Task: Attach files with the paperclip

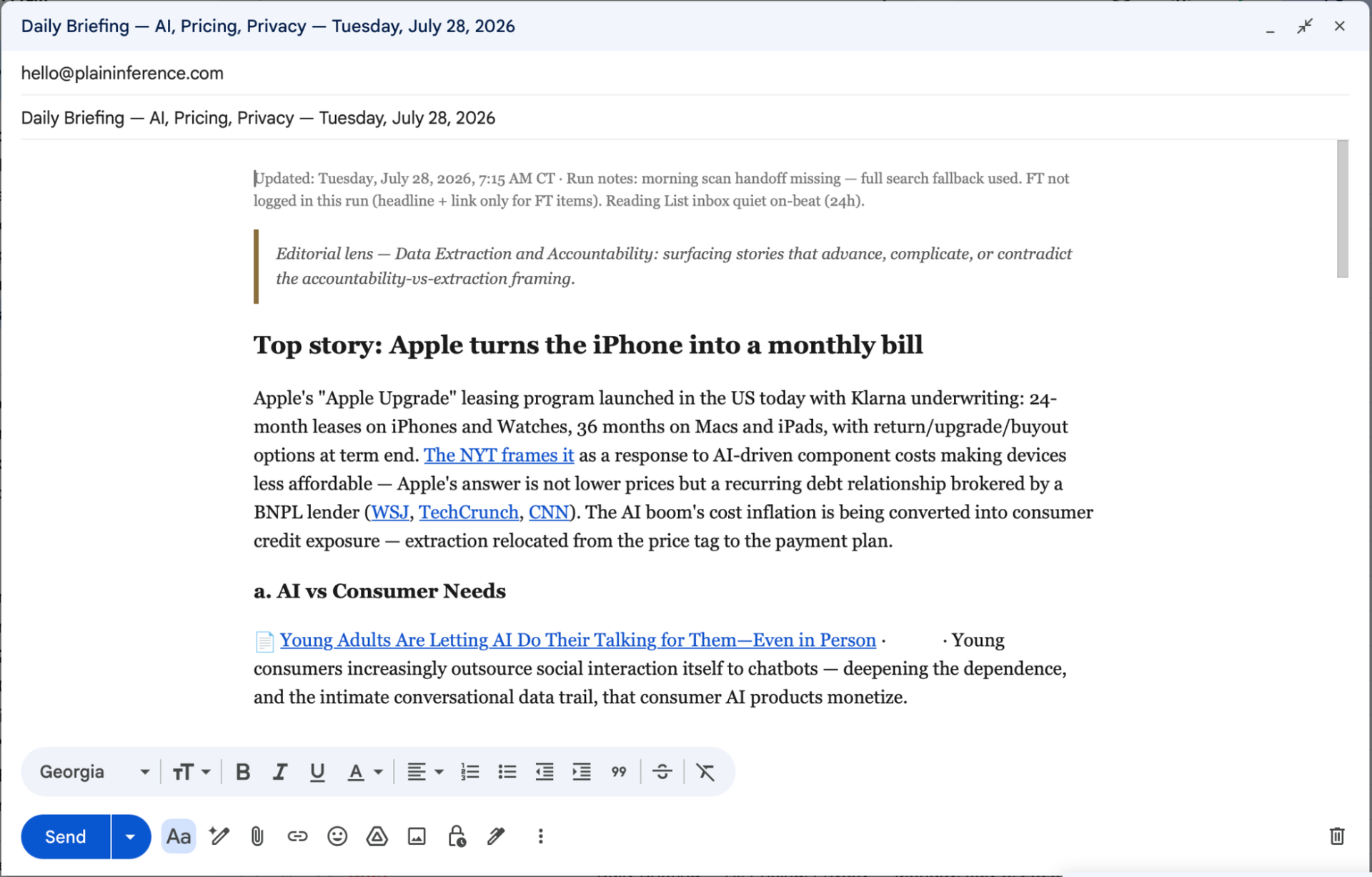Action: point(257,836)
